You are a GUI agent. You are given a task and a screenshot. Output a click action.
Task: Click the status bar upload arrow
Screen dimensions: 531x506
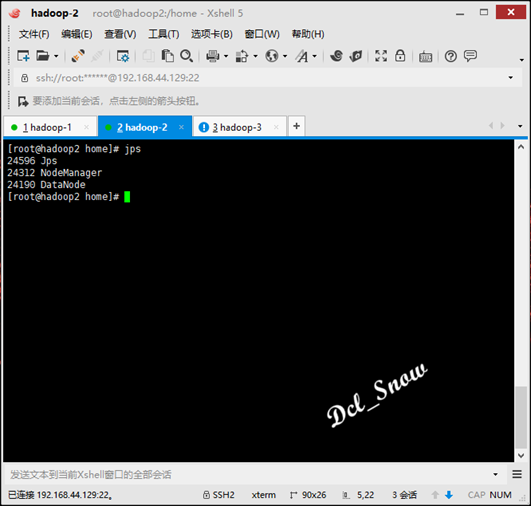435,495
